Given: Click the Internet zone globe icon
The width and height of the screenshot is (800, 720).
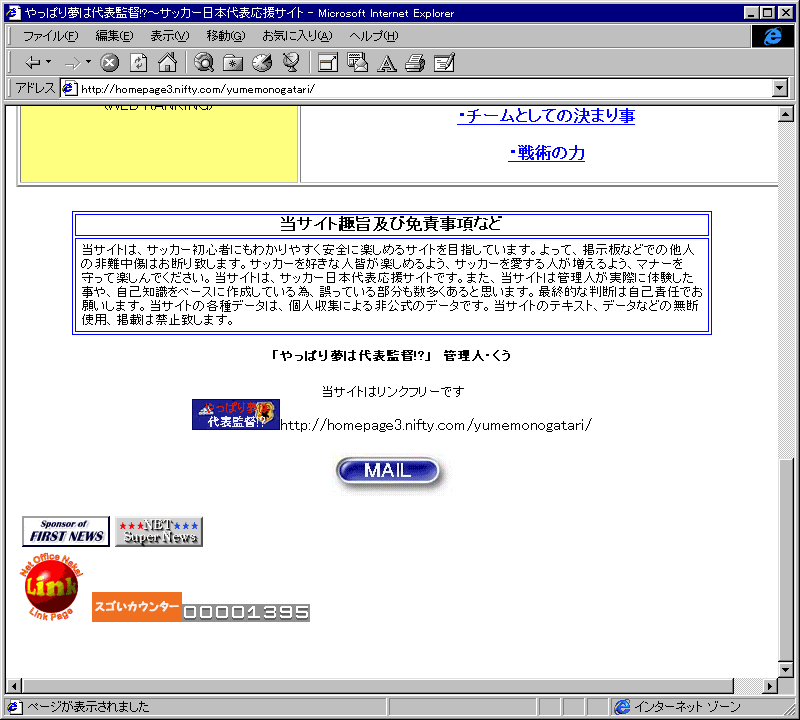Looking at the screenshot, I should pos(622,707).
